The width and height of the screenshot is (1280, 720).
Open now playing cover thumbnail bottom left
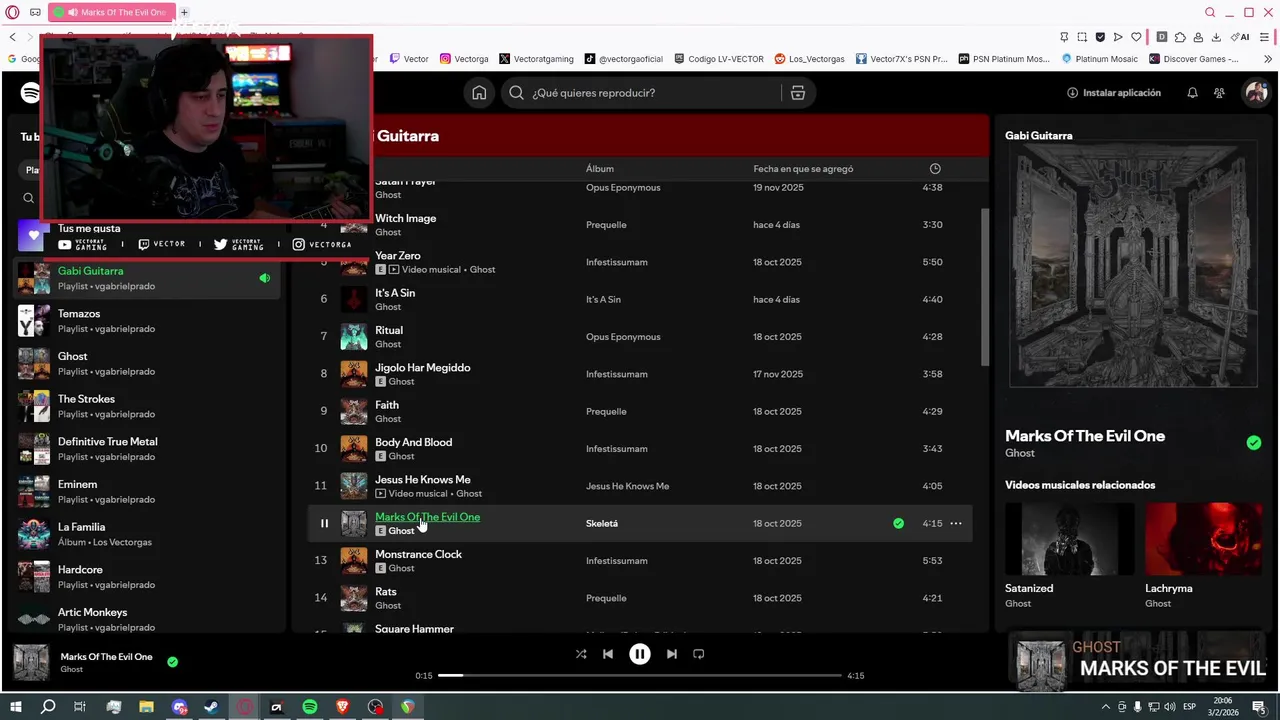click(31, 662)
